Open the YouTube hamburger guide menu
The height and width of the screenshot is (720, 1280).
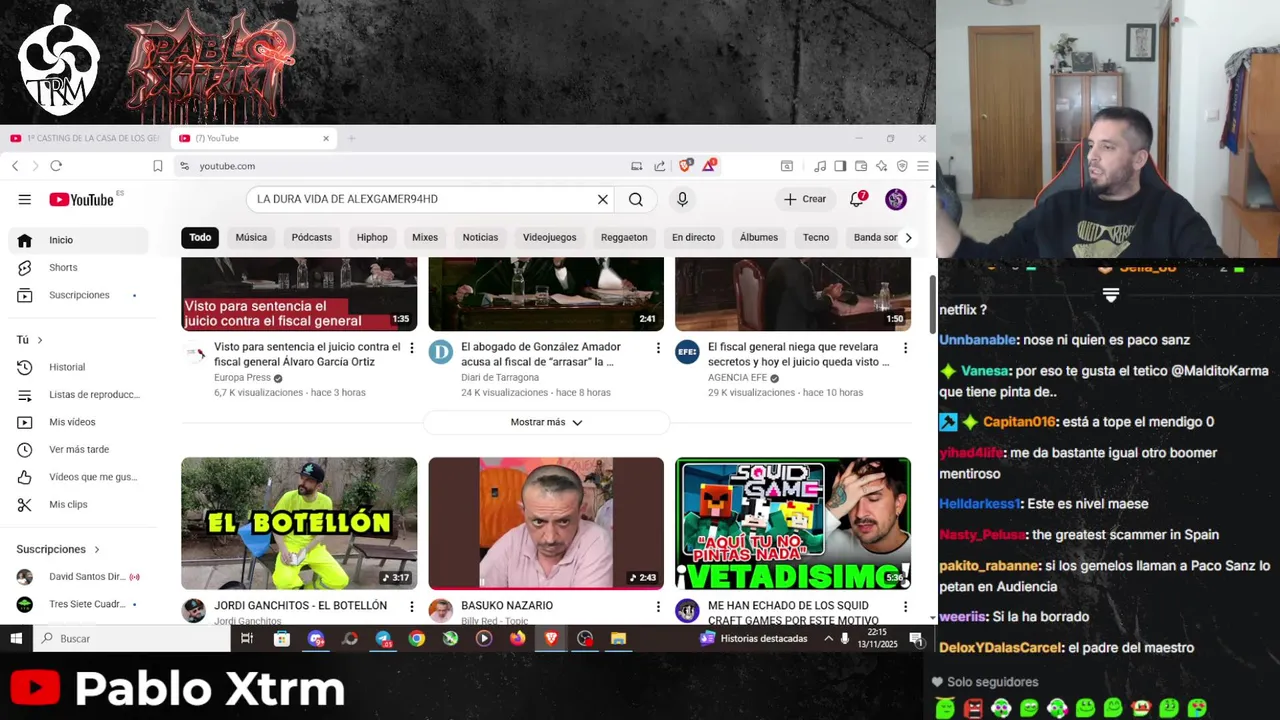tap(24, 199)
